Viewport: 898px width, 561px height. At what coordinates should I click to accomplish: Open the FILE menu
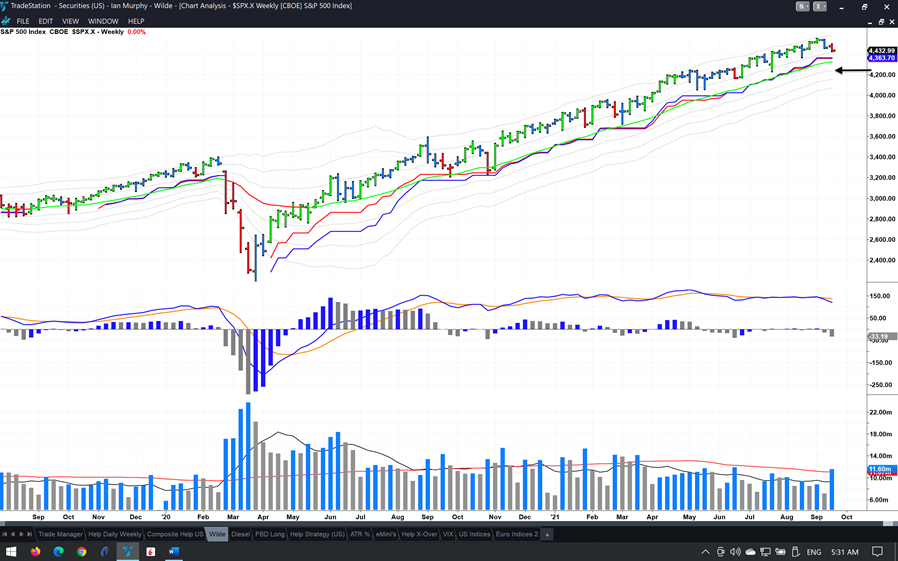pyautogui.click(x=22, y=21)
